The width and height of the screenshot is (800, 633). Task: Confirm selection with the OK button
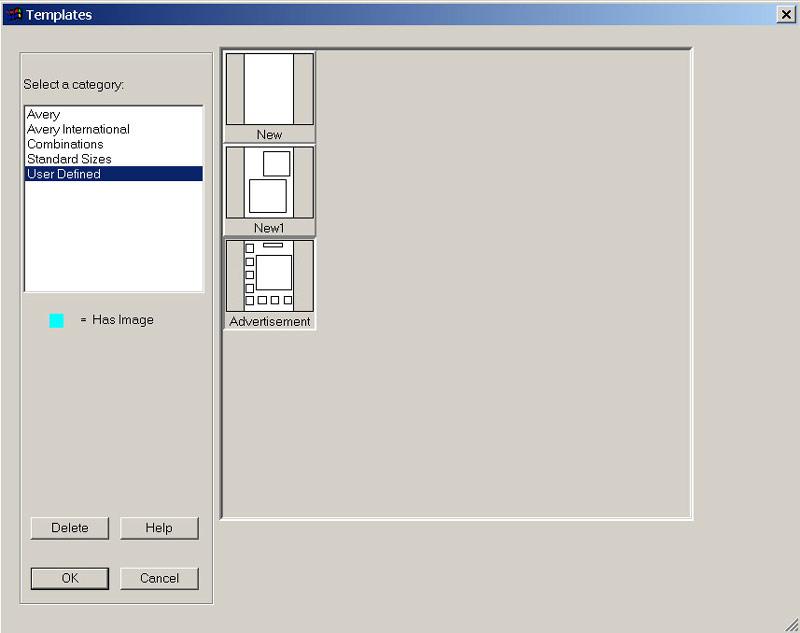tap(69, 578)
